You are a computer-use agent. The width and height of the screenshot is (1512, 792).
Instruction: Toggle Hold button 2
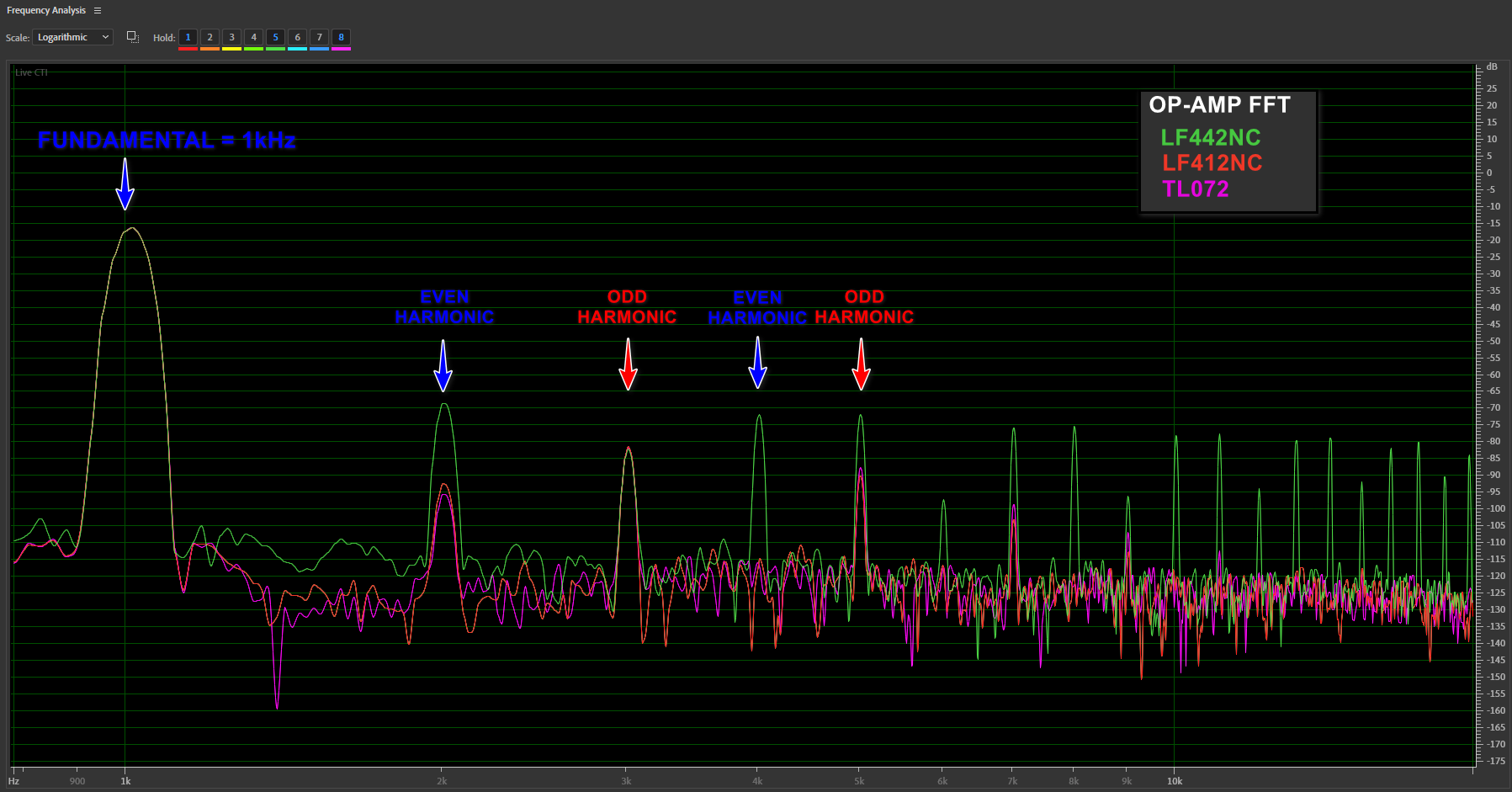pos(210,37)
